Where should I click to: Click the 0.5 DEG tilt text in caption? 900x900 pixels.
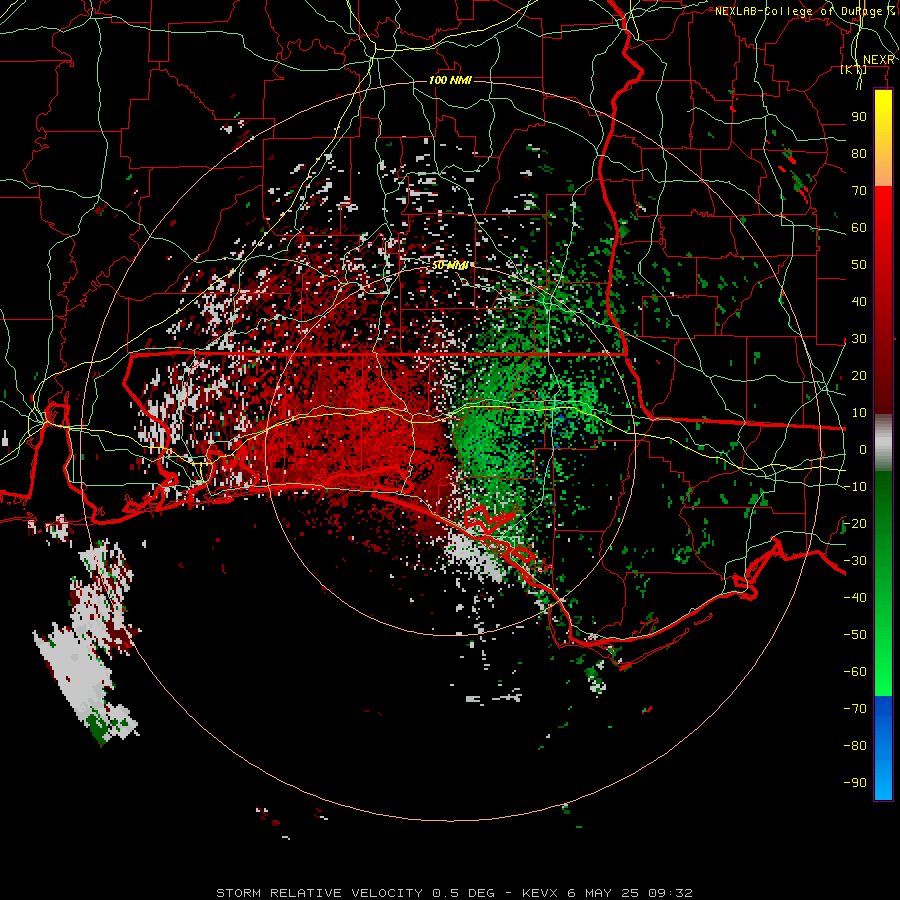pos(462,893)
